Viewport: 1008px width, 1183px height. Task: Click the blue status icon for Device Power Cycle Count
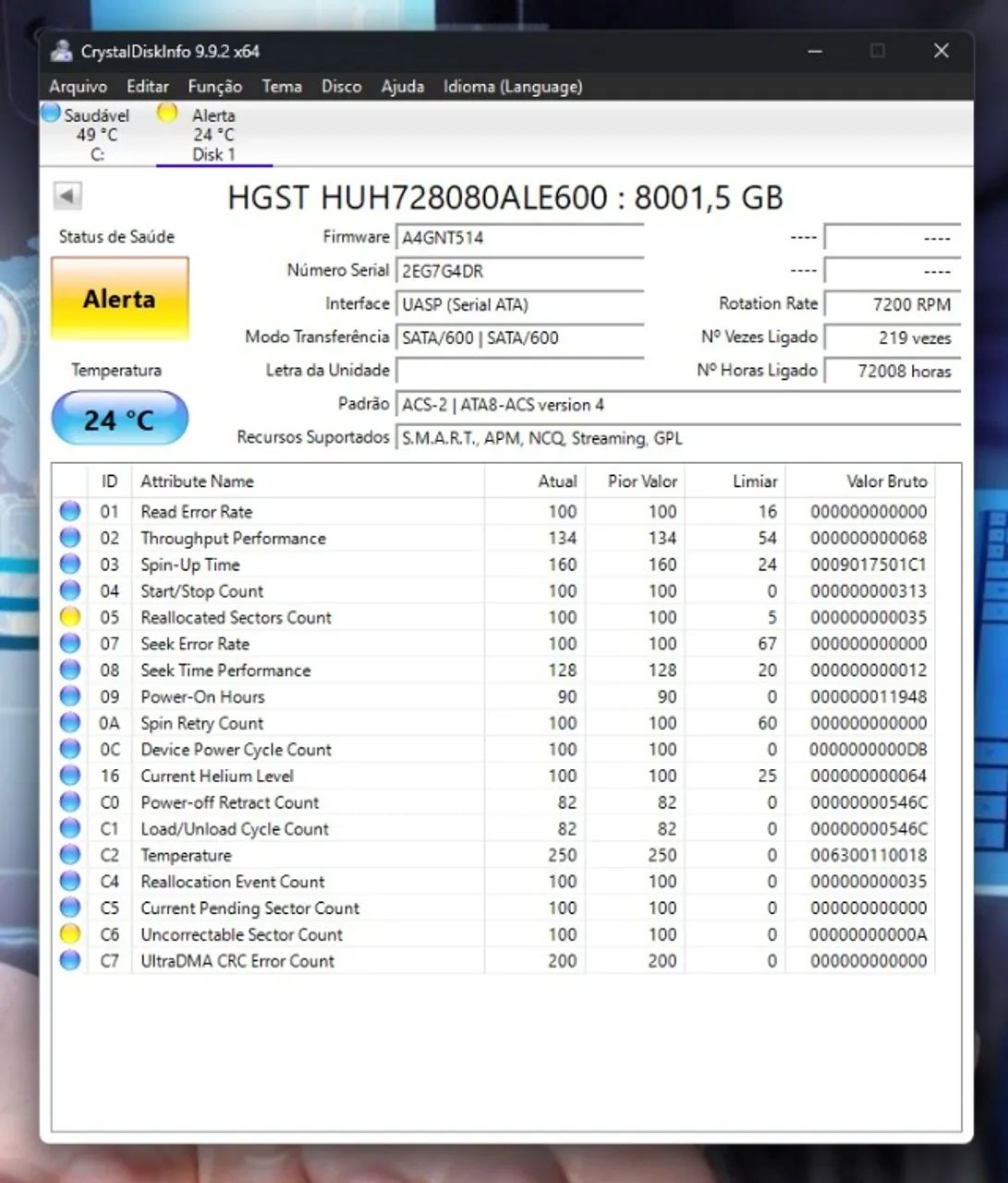click(x=70, y=750)
